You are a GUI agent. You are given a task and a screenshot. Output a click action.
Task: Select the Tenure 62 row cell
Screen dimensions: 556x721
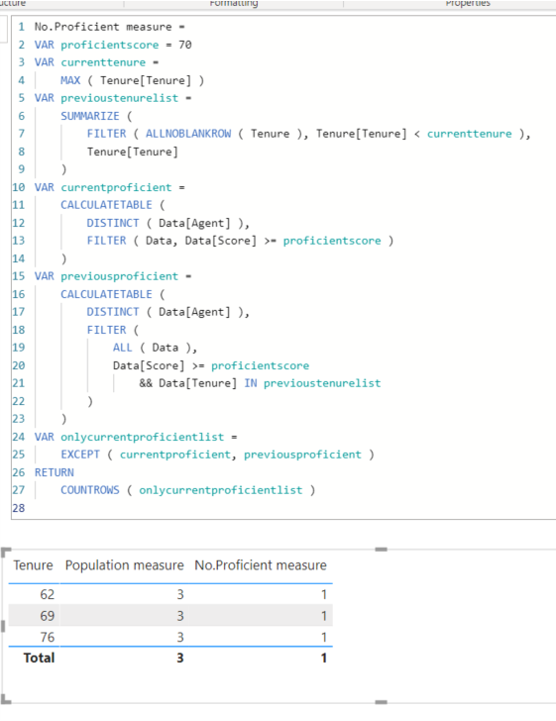tap(47, 595)
